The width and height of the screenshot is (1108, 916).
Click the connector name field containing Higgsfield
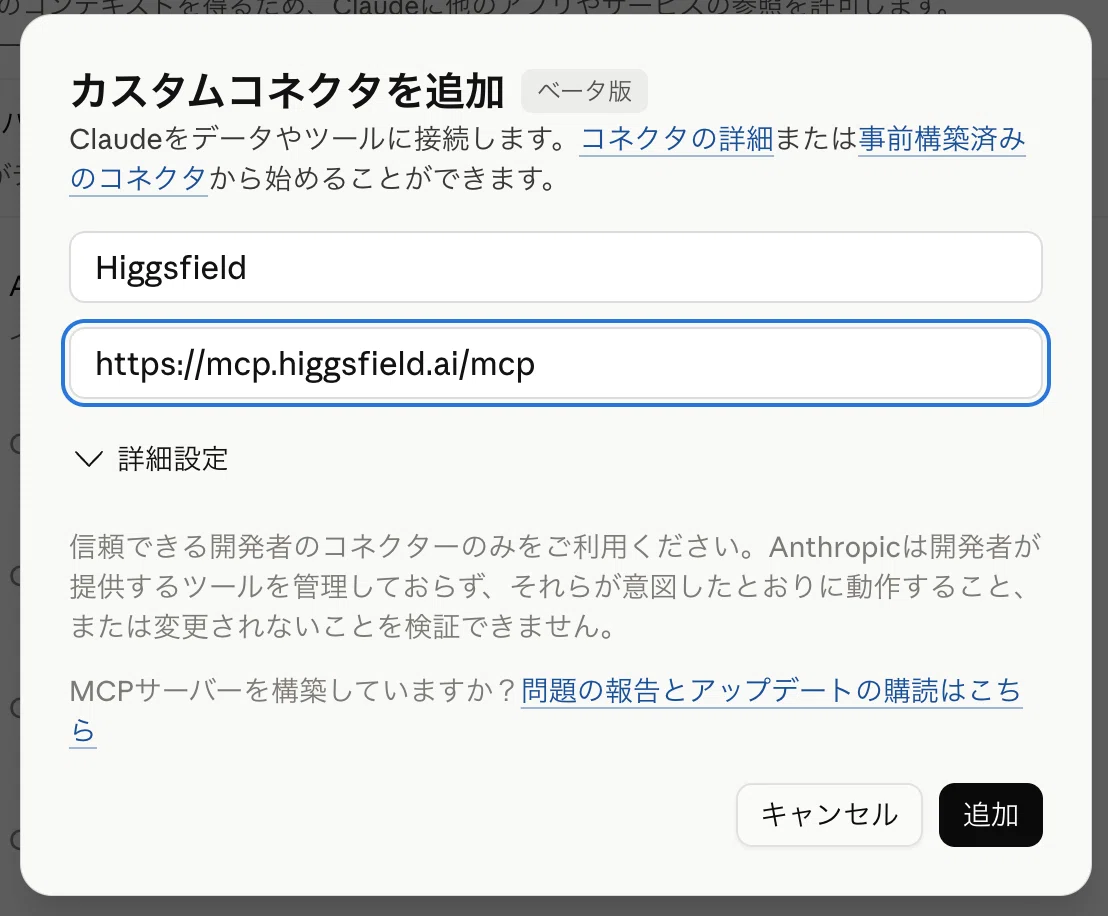pos(555,267)
